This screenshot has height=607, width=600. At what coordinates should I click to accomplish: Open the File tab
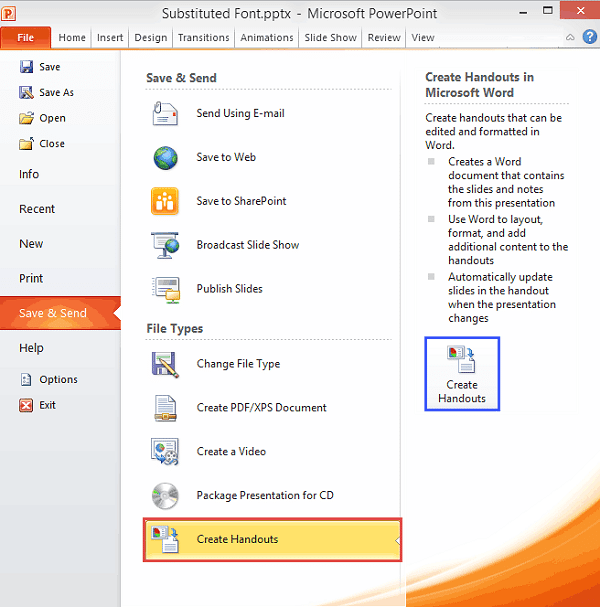pos(26,38)
